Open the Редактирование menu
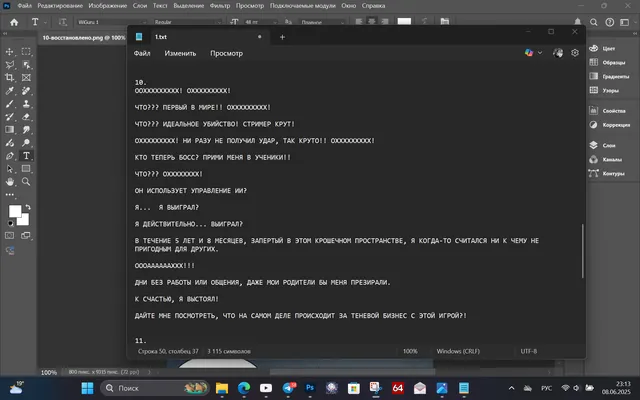Screen dimensions: 640x400 click(60, 6)
